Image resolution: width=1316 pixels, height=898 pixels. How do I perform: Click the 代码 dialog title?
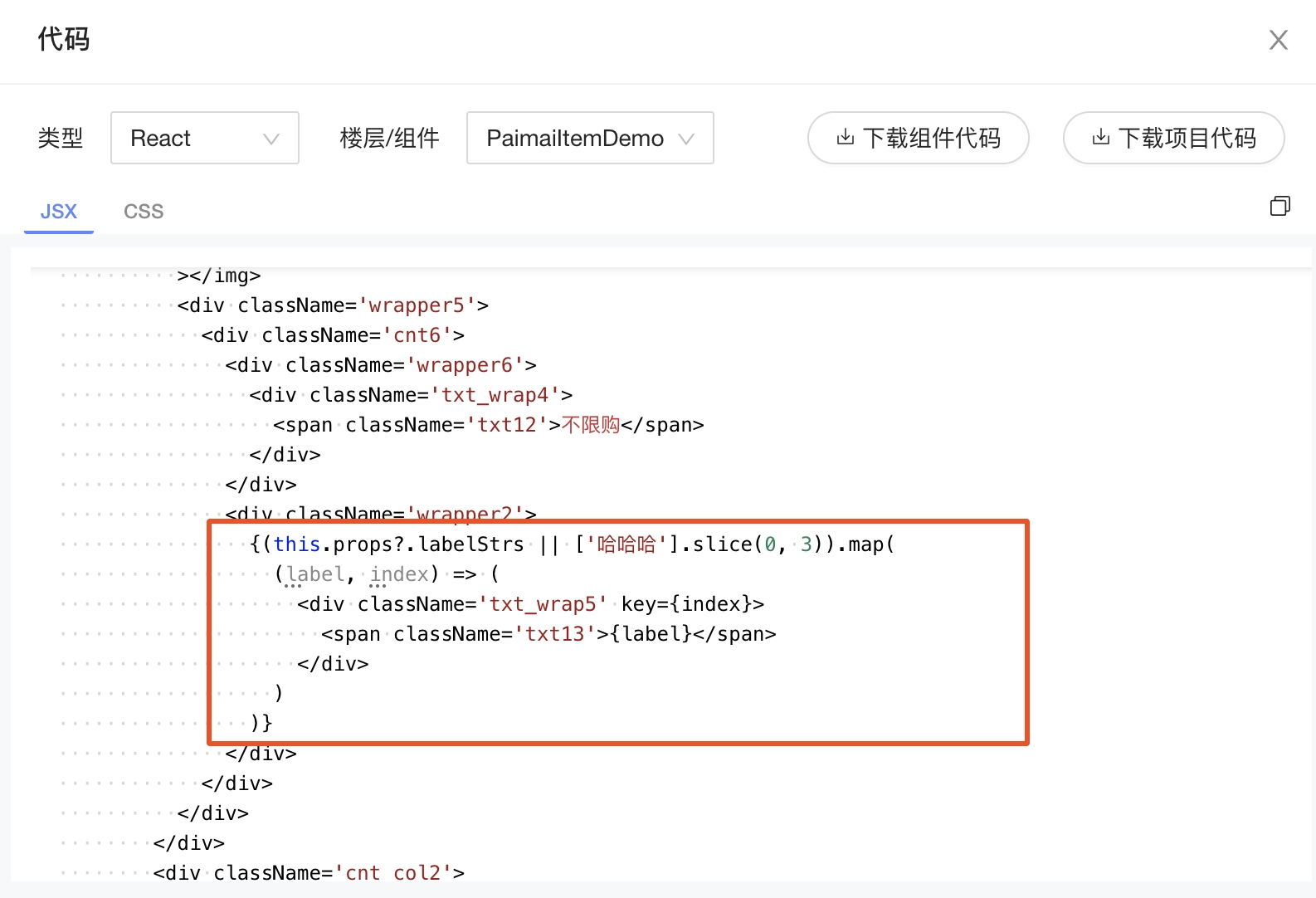[63, 39]
